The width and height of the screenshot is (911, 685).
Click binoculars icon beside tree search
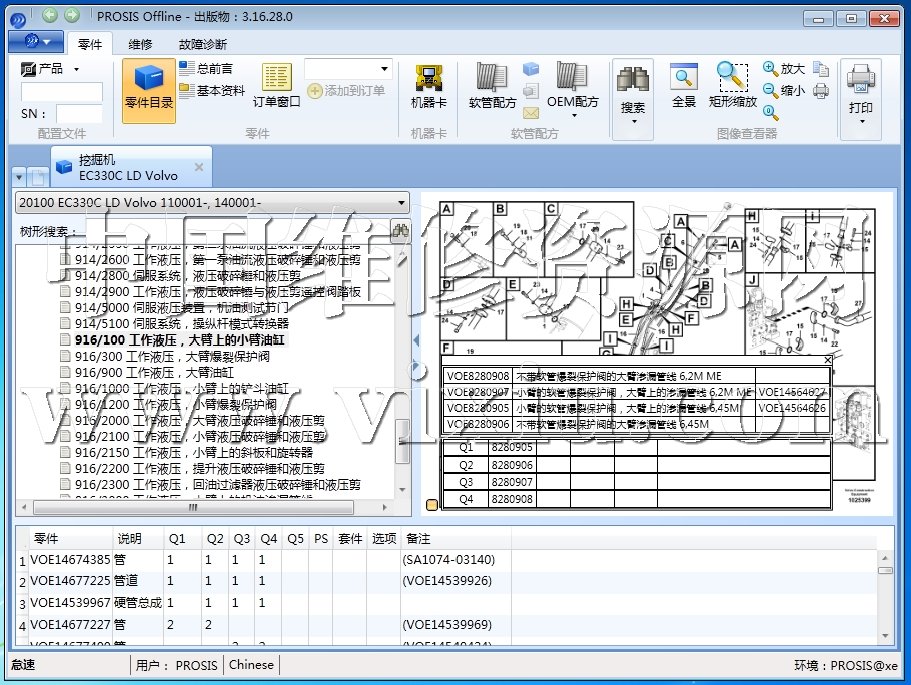point(400,231)
